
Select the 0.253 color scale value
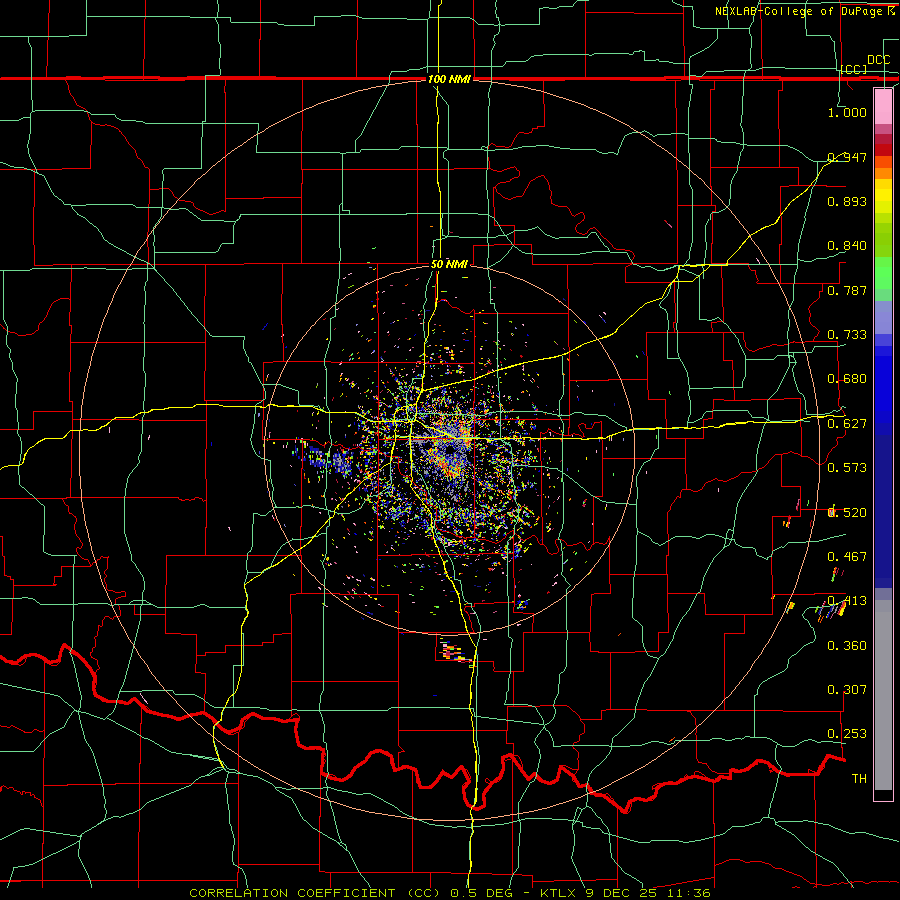(847, 734)
